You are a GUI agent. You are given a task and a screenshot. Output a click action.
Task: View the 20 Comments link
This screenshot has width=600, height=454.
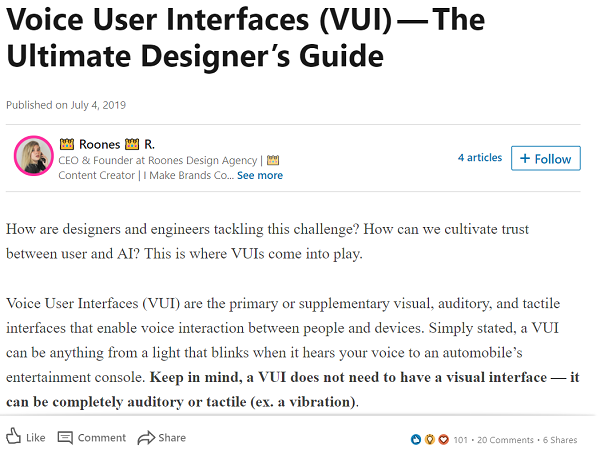(x=505, y=439)
